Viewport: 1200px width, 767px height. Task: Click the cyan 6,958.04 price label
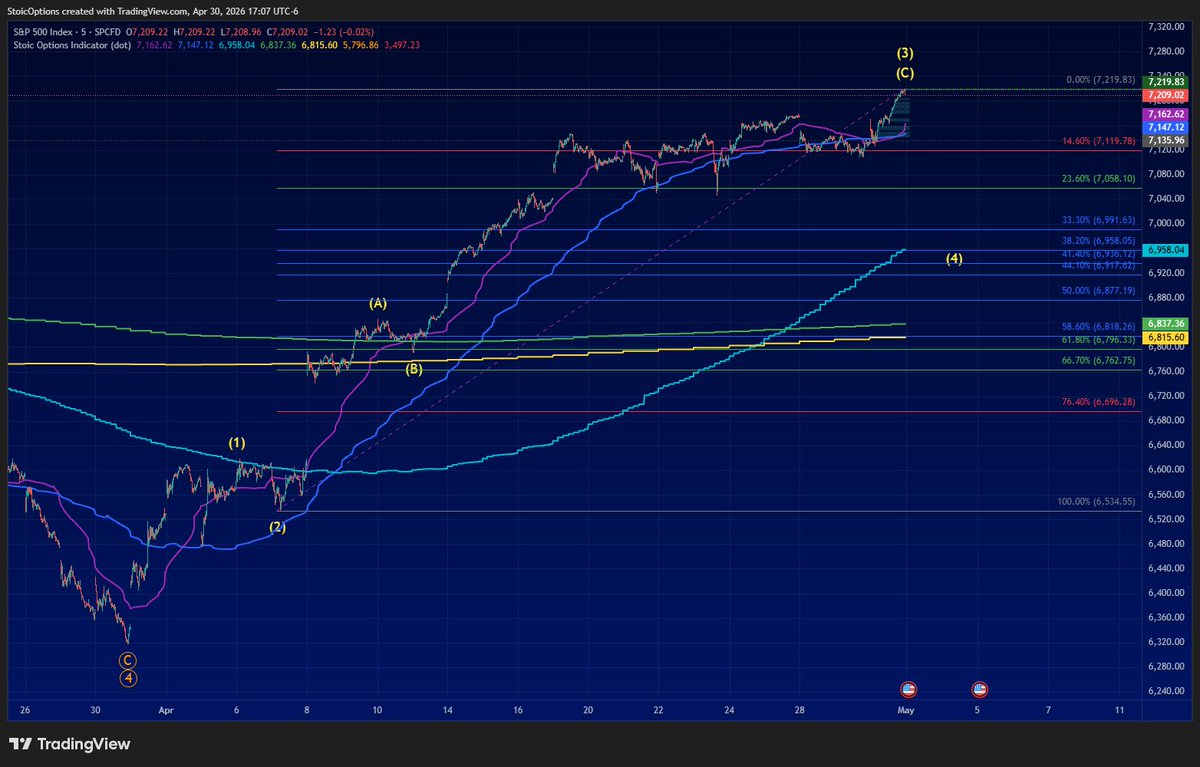pos(1165,249)
